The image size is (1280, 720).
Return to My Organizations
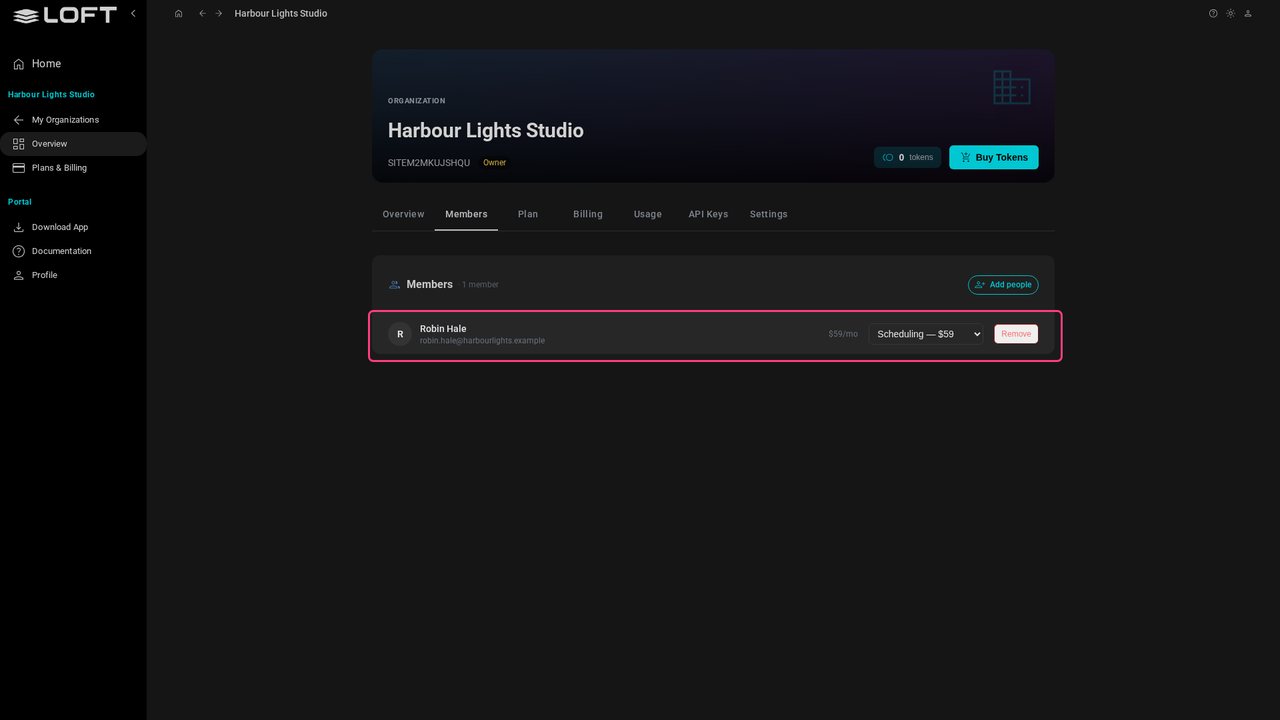tap(73, 120)
